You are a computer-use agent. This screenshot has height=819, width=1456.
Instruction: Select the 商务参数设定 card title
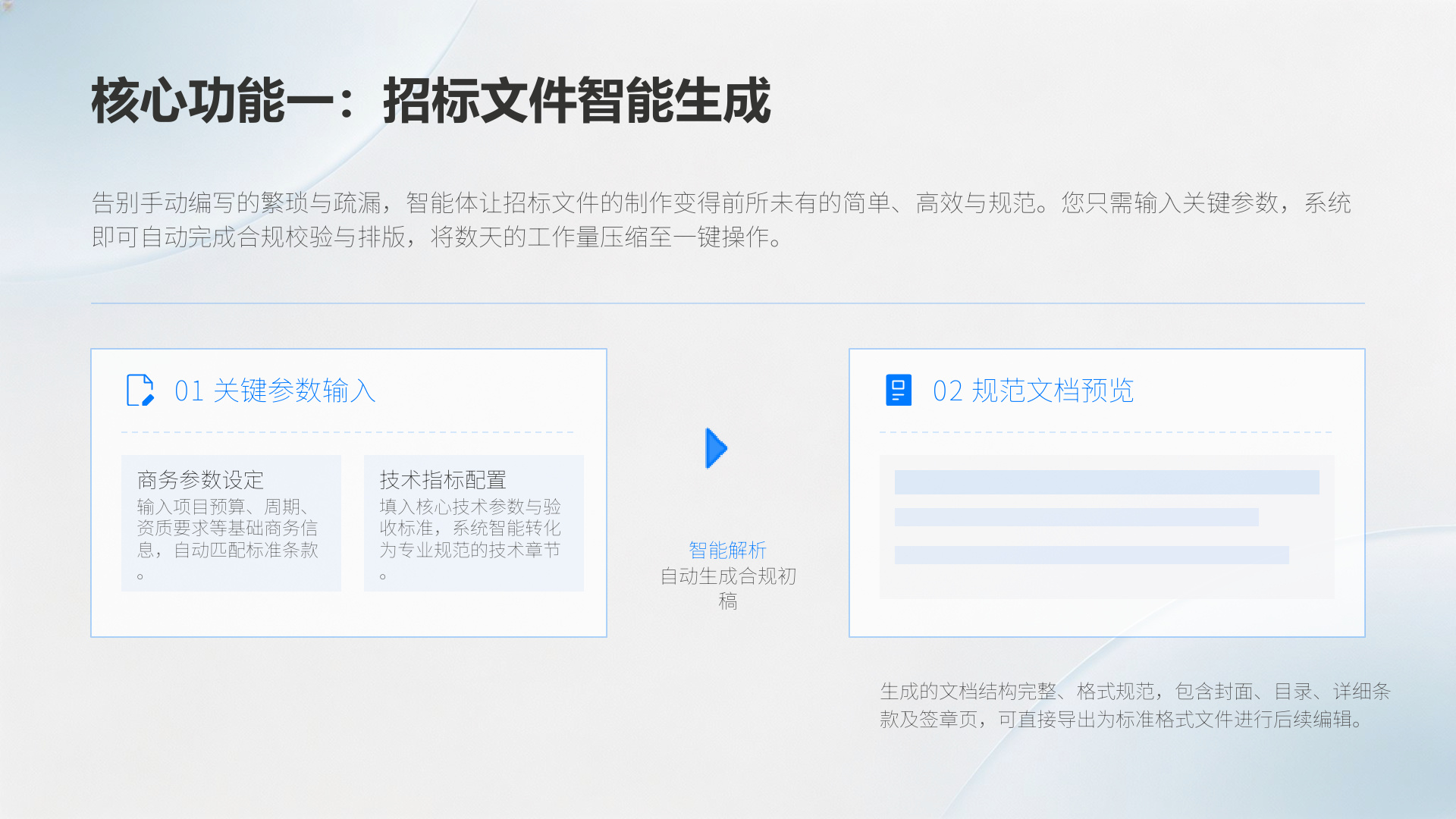(x=200, y=479)
